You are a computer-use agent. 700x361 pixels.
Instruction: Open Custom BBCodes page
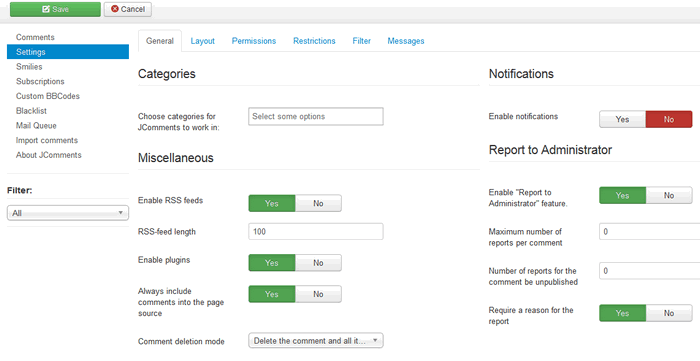[48, 96]
